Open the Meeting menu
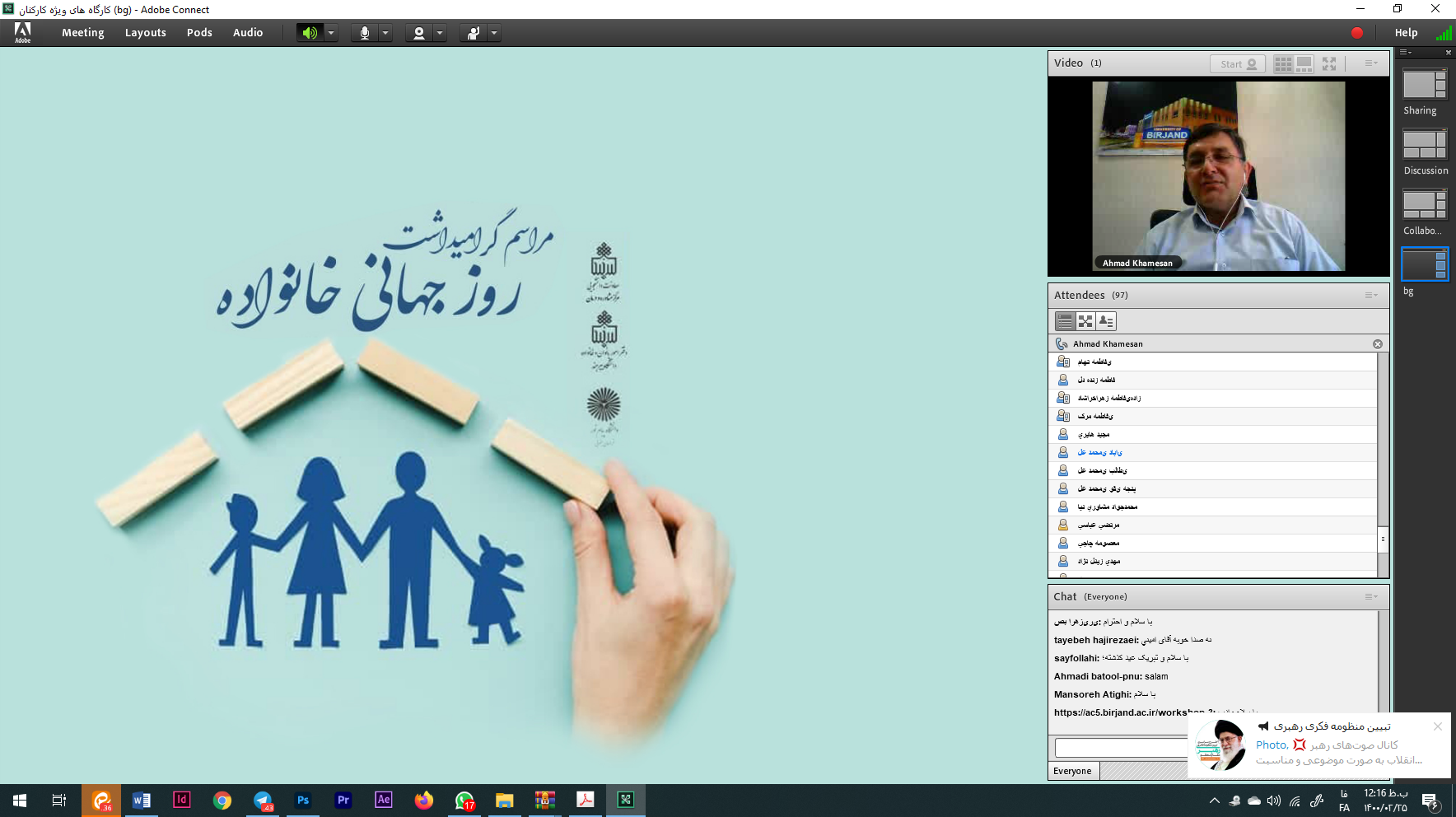Screen dimensions: 1456x817 pos(82,33)
